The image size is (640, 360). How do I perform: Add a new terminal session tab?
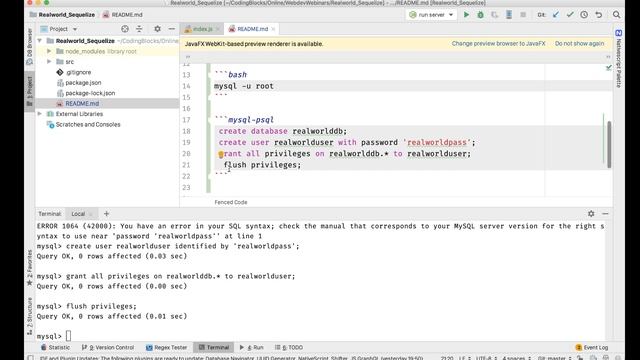[106, 213]
